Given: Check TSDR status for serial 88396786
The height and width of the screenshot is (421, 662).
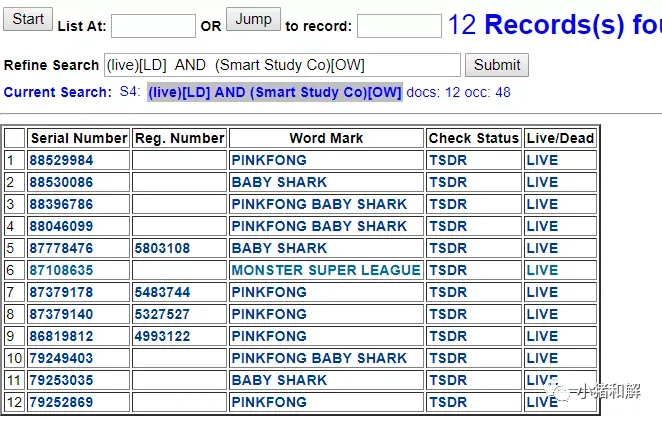Looking at the screenshot, I should (x=448, y=204).
